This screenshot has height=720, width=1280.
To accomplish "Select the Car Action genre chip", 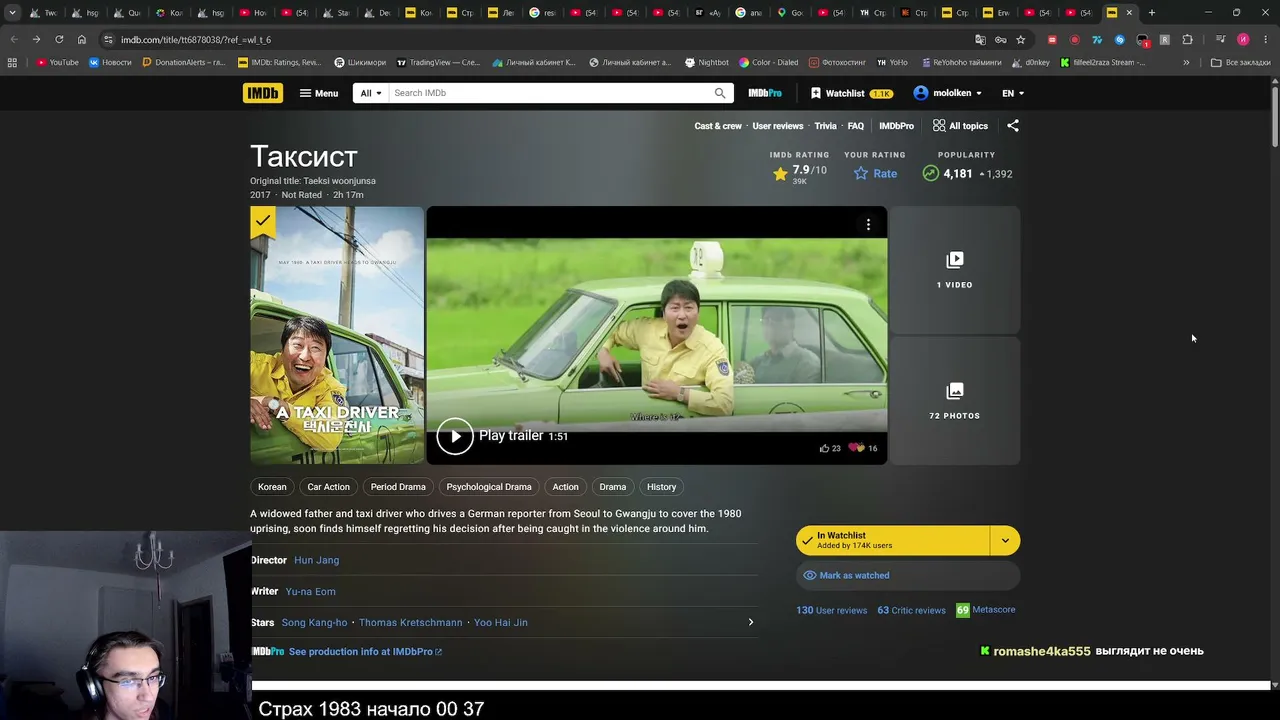I will pyautogui.click(x=329, y=487).
